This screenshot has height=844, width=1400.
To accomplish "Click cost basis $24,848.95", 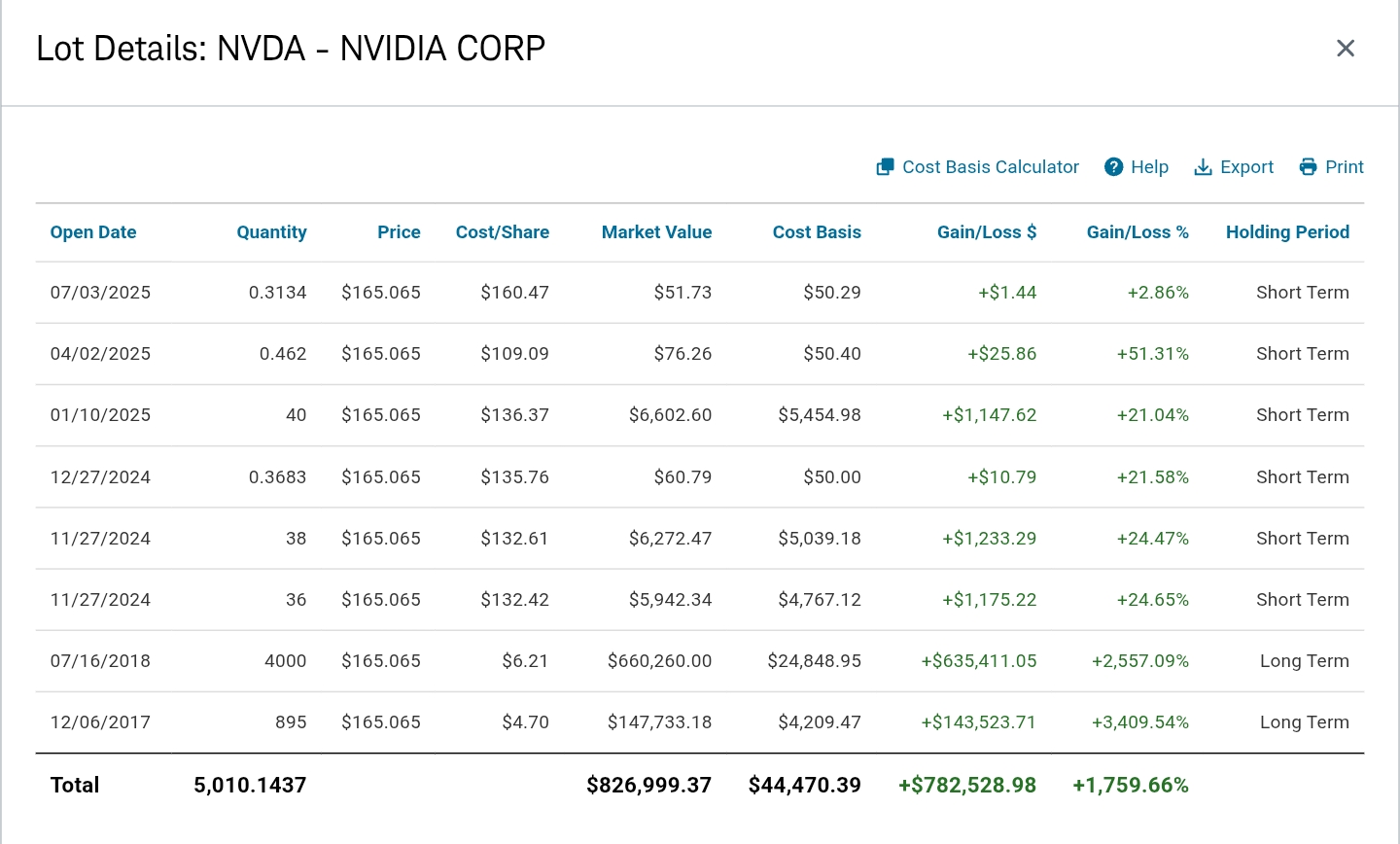I will (814, 661).
